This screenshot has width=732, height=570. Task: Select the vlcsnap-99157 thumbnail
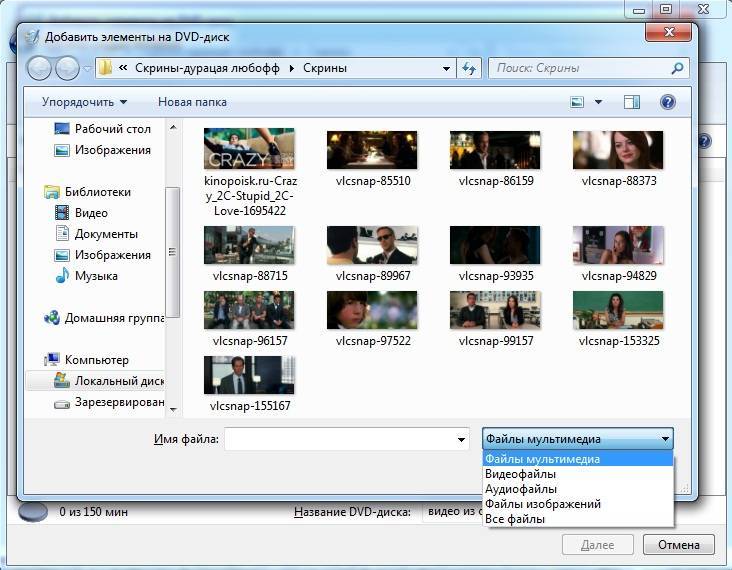coord(495,310)
